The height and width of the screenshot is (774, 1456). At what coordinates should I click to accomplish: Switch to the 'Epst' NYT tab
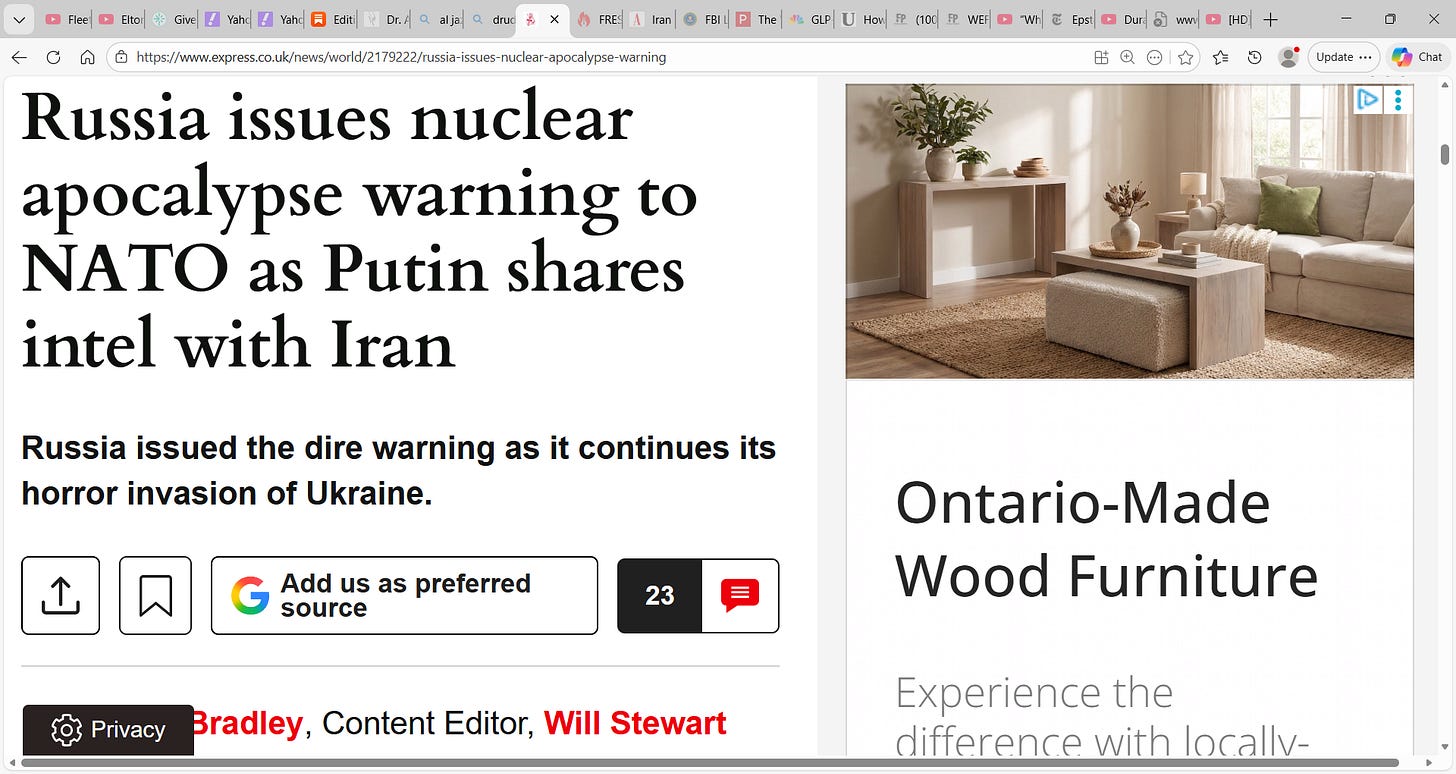1074,19
